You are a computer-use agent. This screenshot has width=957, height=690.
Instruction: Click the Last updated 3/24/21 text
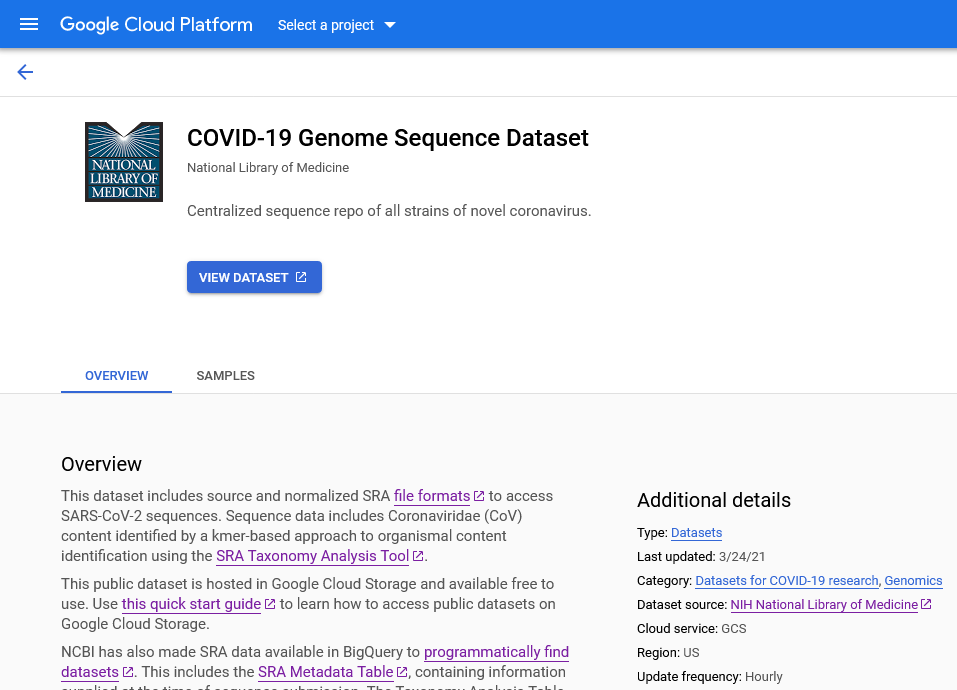click(701, 556)
